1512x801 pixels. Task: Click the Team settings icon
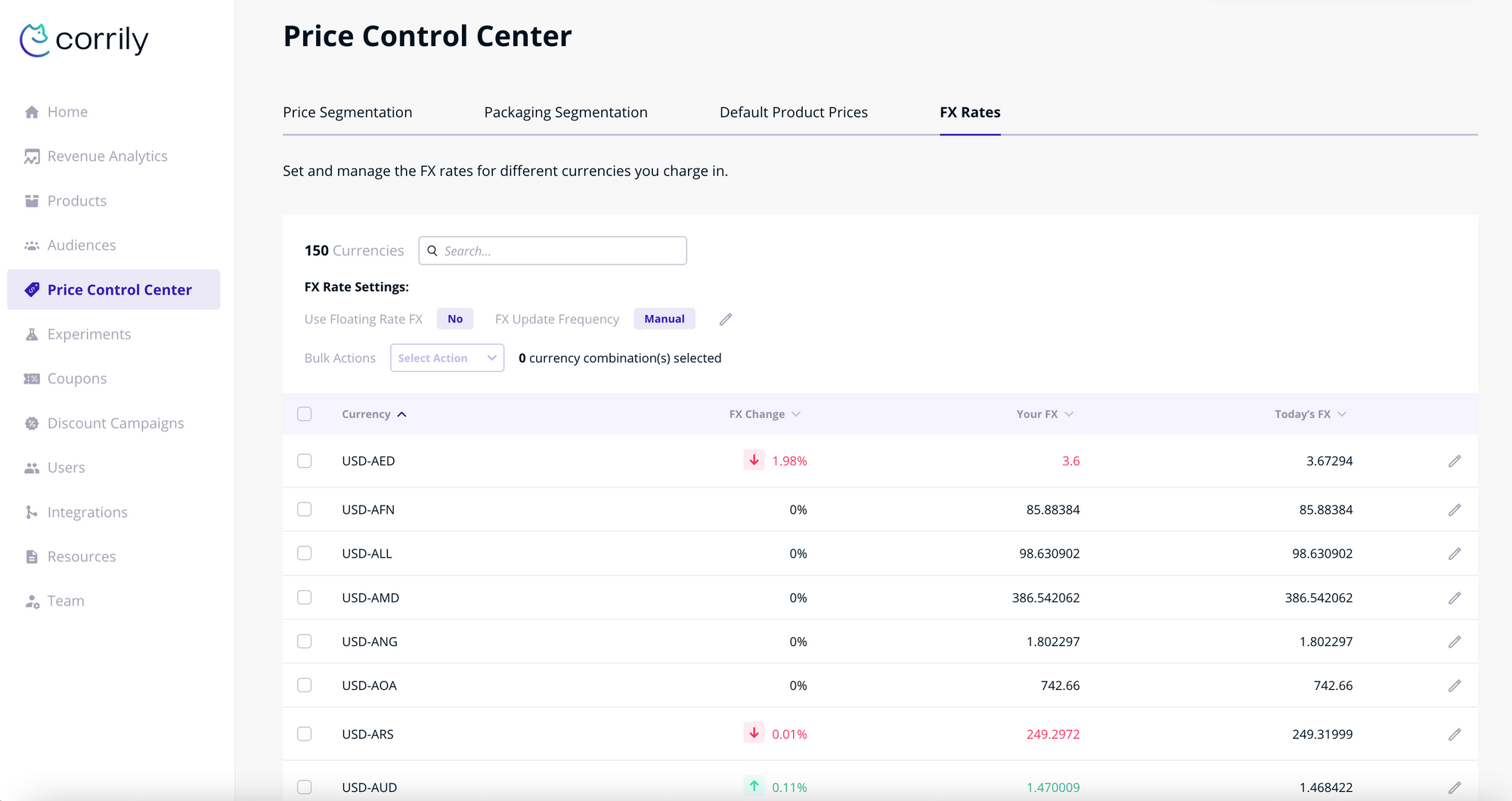[32, 602]
